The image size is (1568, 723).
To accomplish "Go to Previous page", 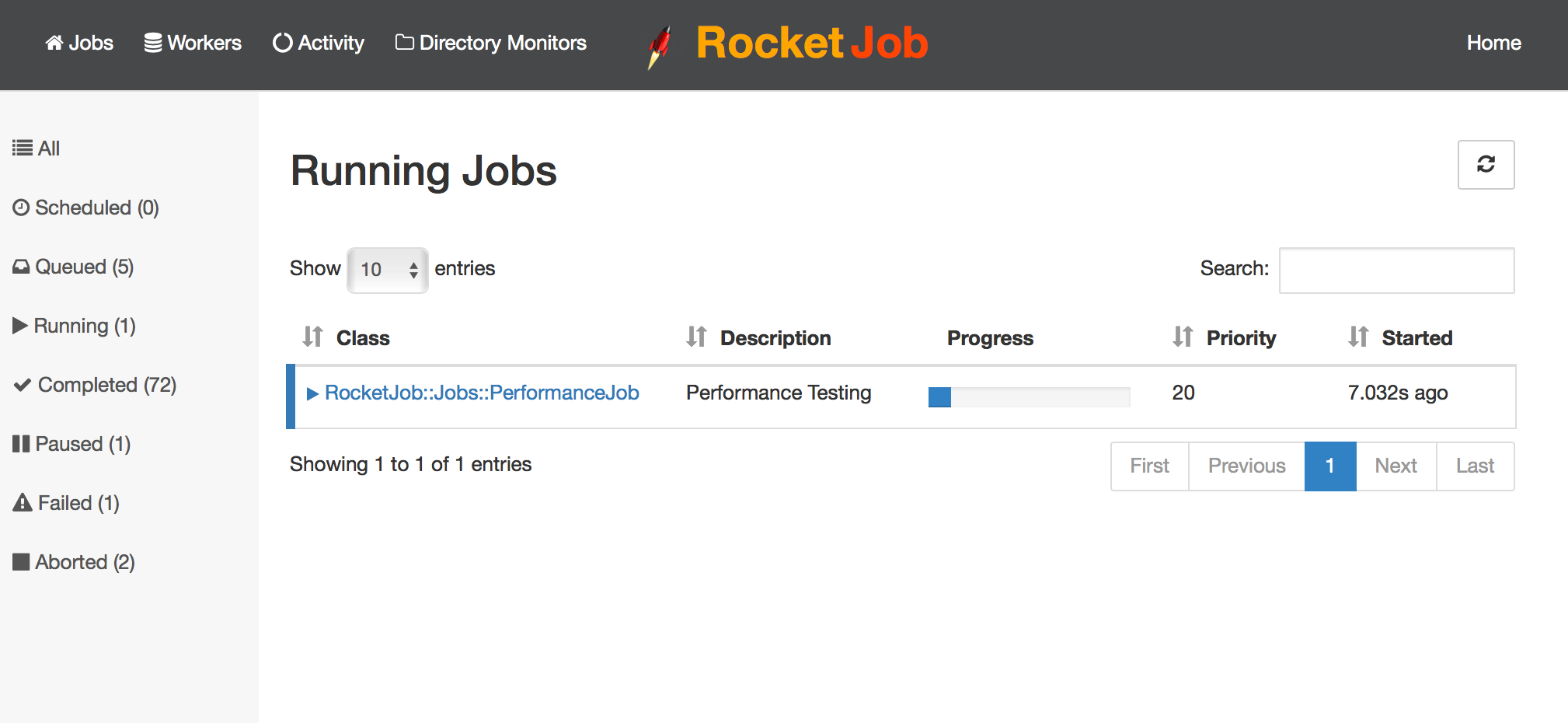I will 1246,466.
